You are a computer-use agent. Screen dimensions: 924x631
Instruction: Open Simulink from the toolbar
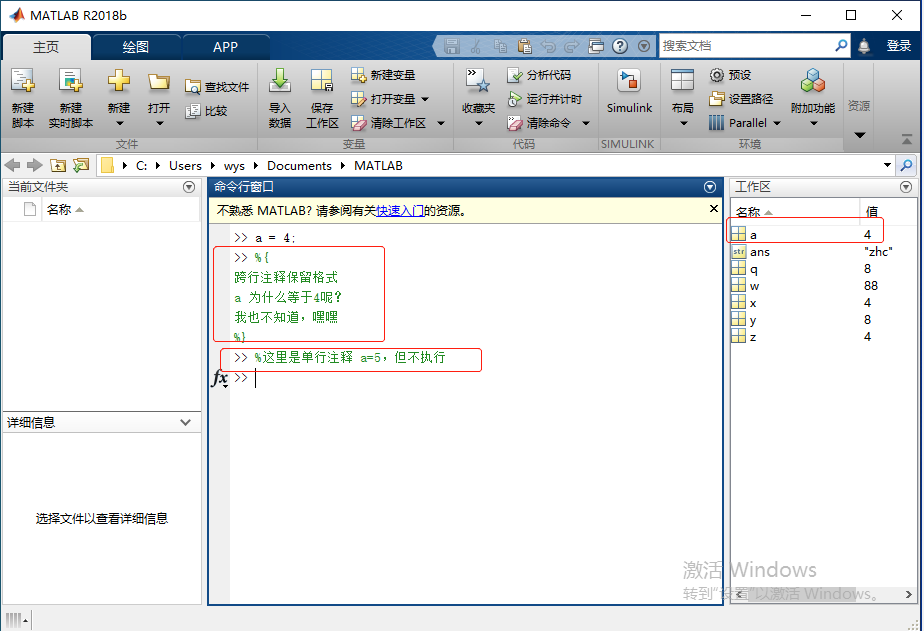click(x=629, y=91)
